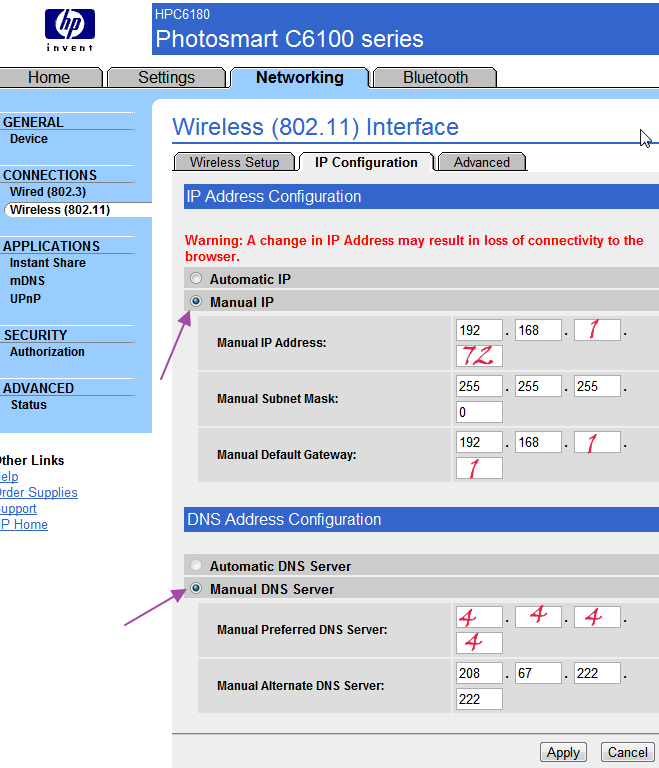Image resolution: width=659 pixels, height=768 pixels.
Task: Select Automatic DNS Server radio button
Action: pyautogui.click(x=196, y=565)
